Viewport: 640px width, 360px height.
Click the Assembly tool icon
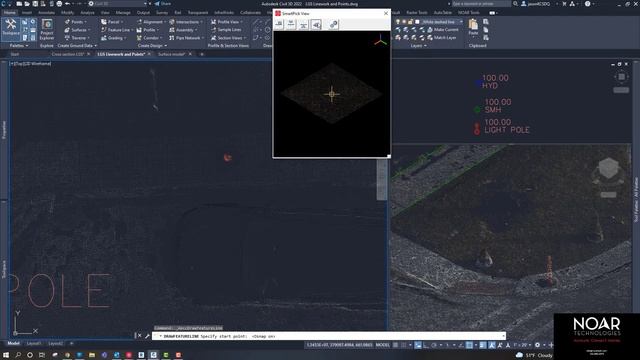pos(172,30)
